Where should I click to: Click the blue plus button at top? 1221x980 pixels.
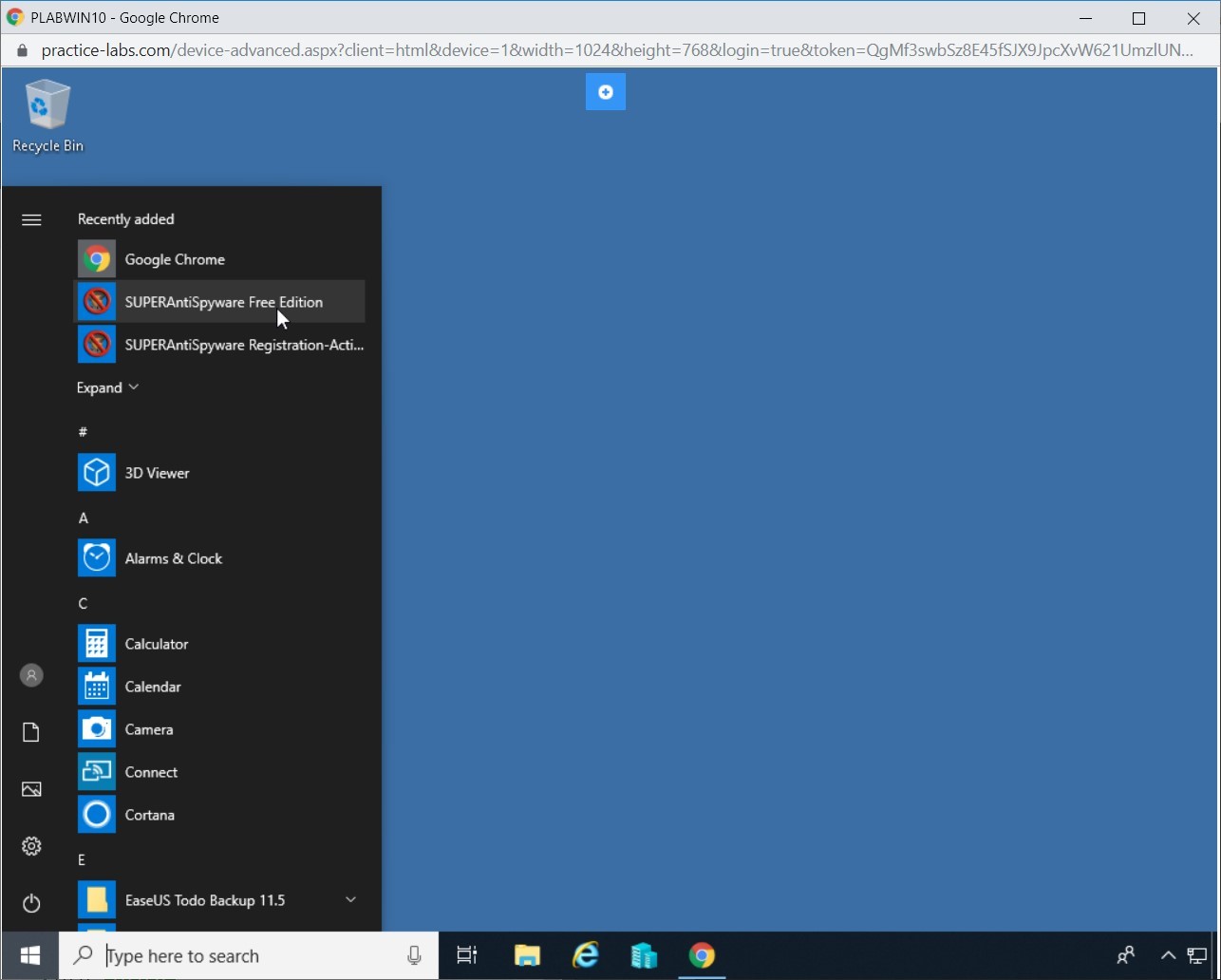[606, 92]
